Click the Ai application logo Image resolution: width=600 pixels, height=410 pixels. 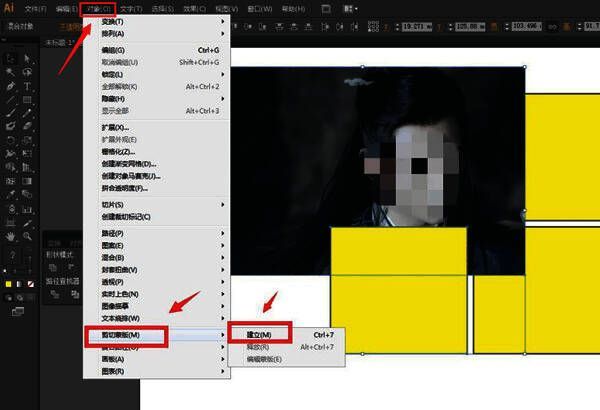click(9, 8)
